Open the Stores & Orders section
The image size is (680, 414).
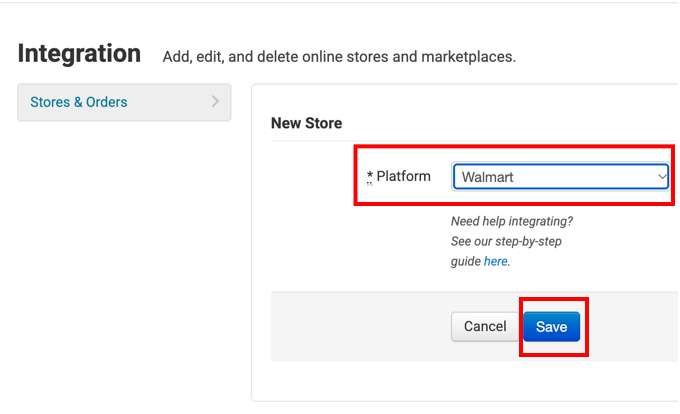click(x=124, y=102)
